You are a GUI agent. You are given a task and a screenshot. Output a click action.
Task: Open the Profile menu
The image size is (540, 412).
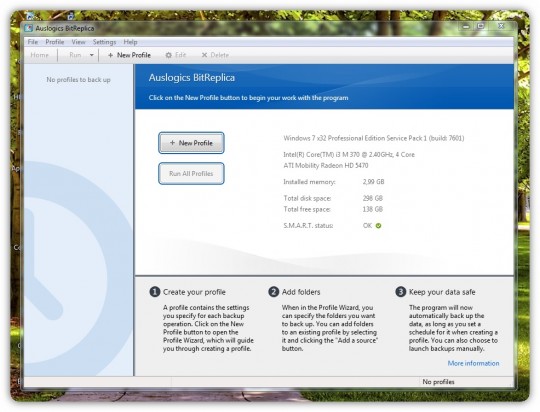coord(55,42)
